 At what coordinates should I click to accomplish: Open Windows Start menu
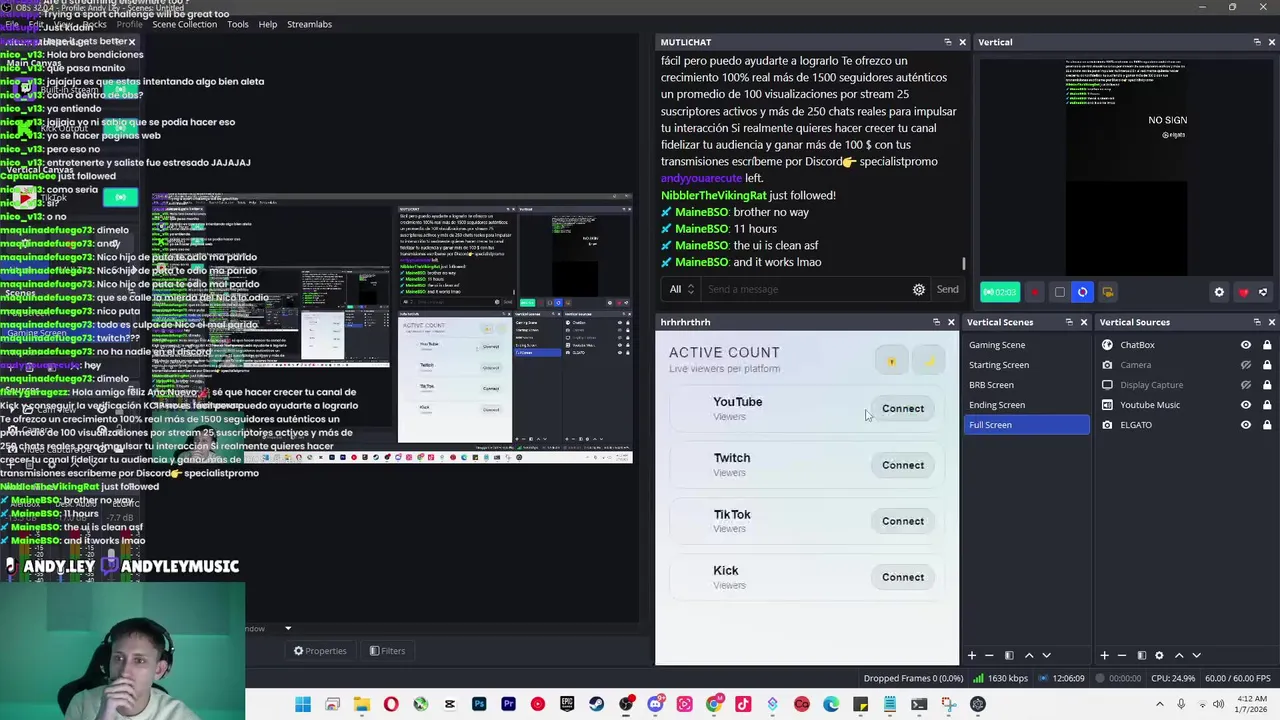(303, 704)
